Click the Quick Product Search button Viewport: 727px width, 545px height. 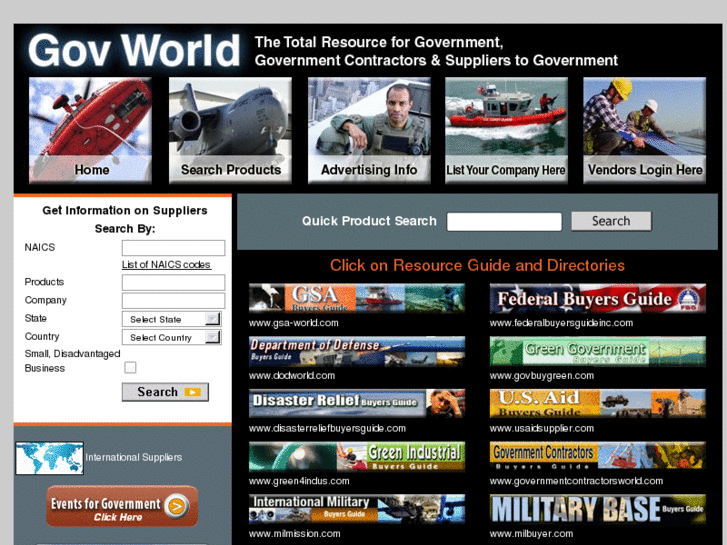(611, 221)
